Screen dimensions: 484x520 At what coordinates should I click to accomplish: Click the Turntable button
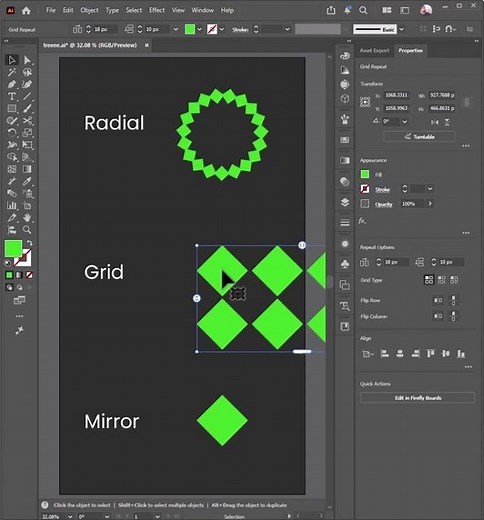click(x=419, y=137)
